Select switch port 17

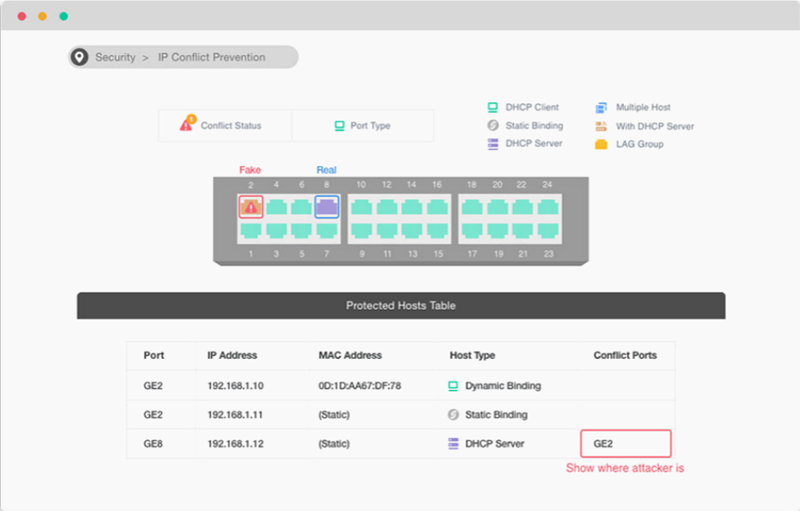(x=472, y=231)
